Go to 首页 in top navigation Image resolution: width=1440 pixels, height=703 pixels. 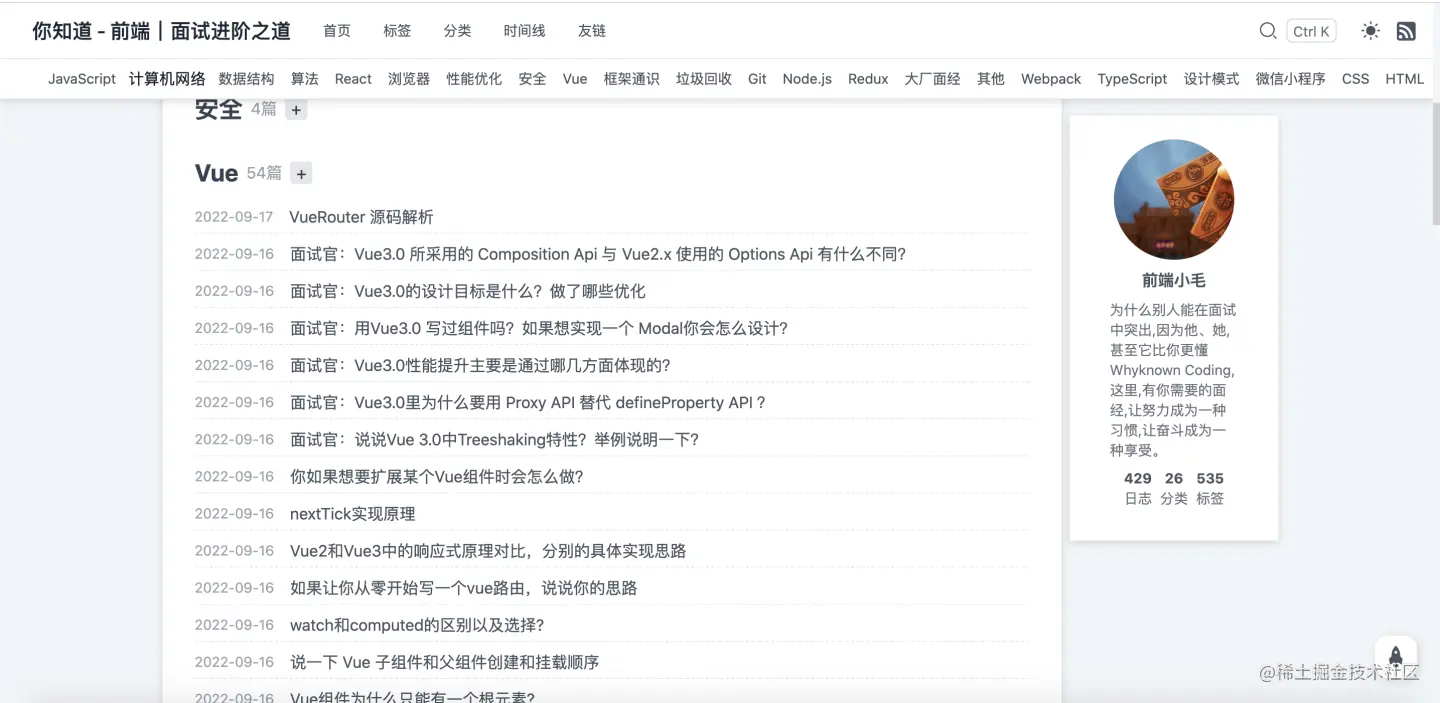click(x=337, y=31)
